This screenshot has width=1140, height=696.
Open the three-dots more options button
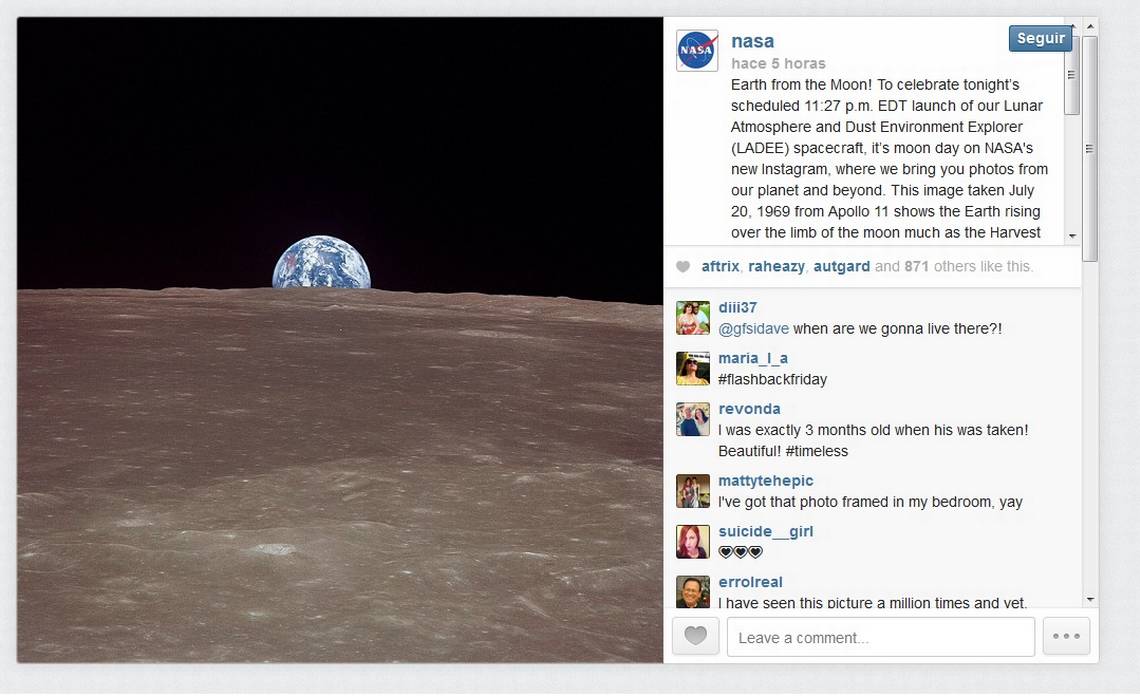click(1066, 636)
